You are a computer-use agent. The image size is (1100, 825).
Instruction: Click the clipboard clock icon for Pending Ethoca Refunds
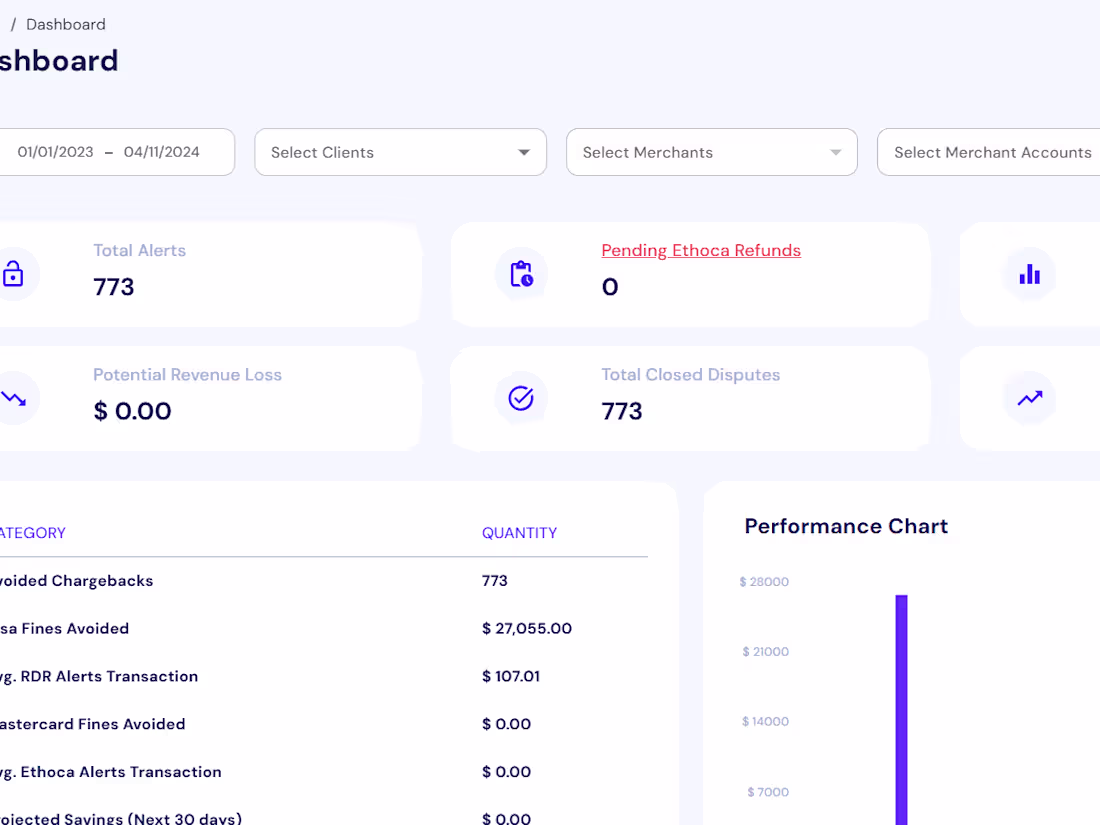point(521,274)
